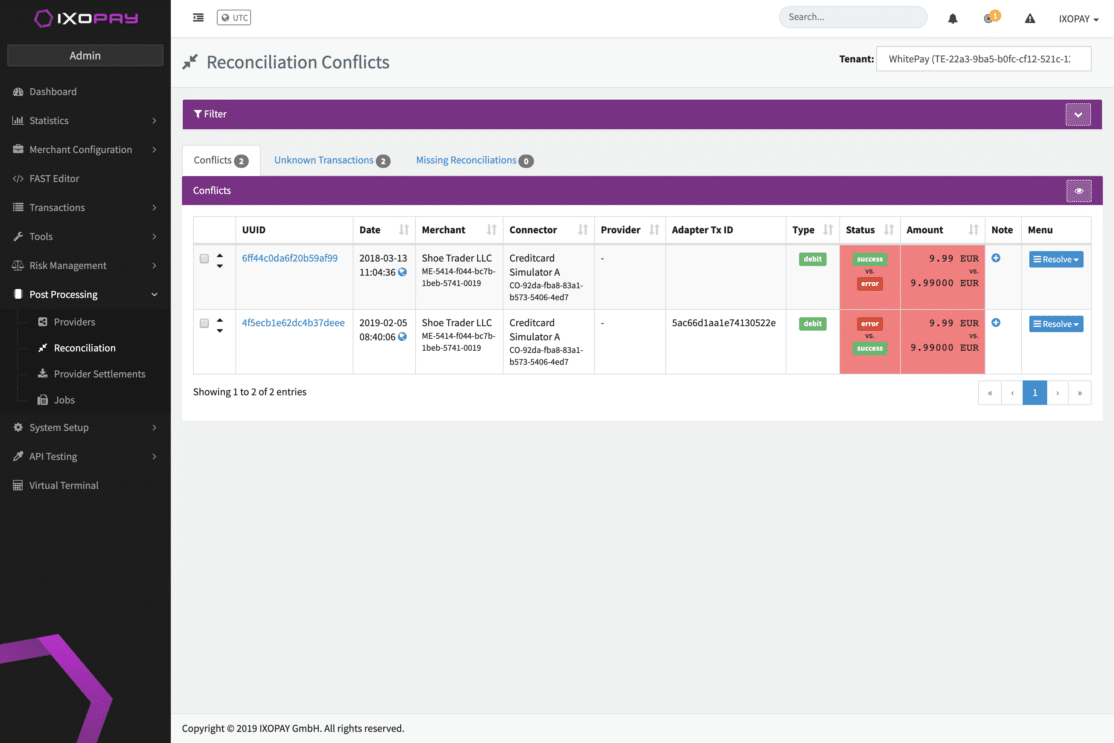Check the checkbox on the second conflict row
1114x743 pixels.
pos(204,323)
